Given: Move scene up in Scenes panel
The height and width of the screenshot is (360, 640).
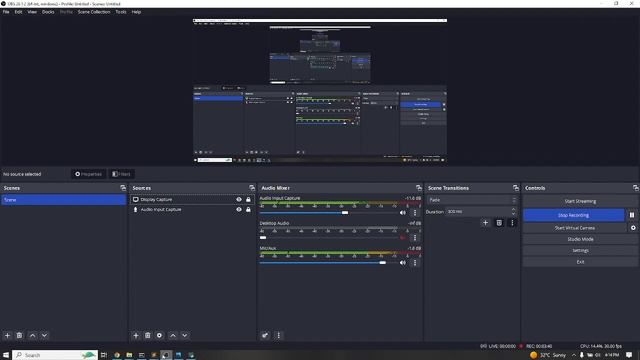Looking at the screenshot, I should point(33,336).
